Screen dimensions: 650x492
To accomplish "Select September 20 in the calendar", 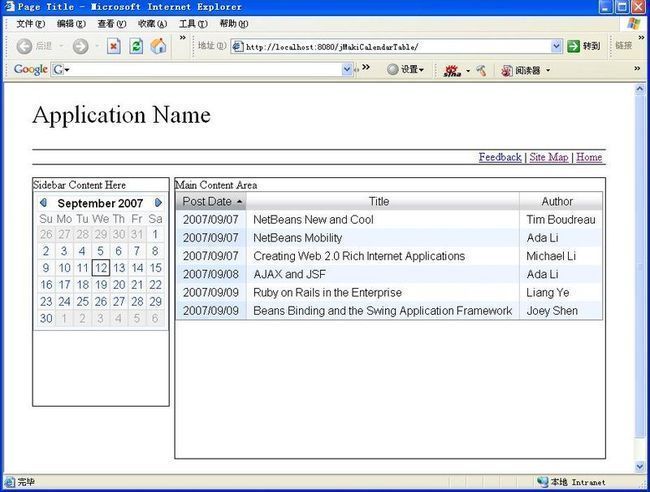I will [119, 285].
